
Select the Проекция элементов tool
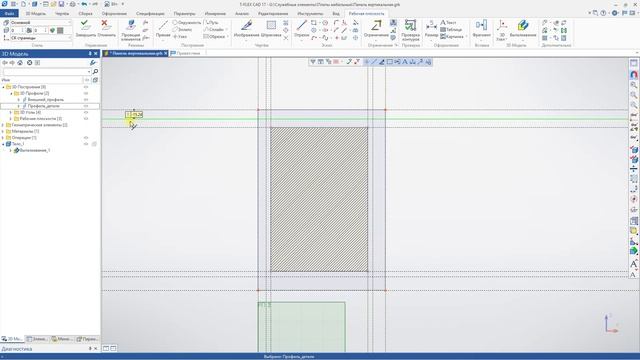(x=131, y=30)
